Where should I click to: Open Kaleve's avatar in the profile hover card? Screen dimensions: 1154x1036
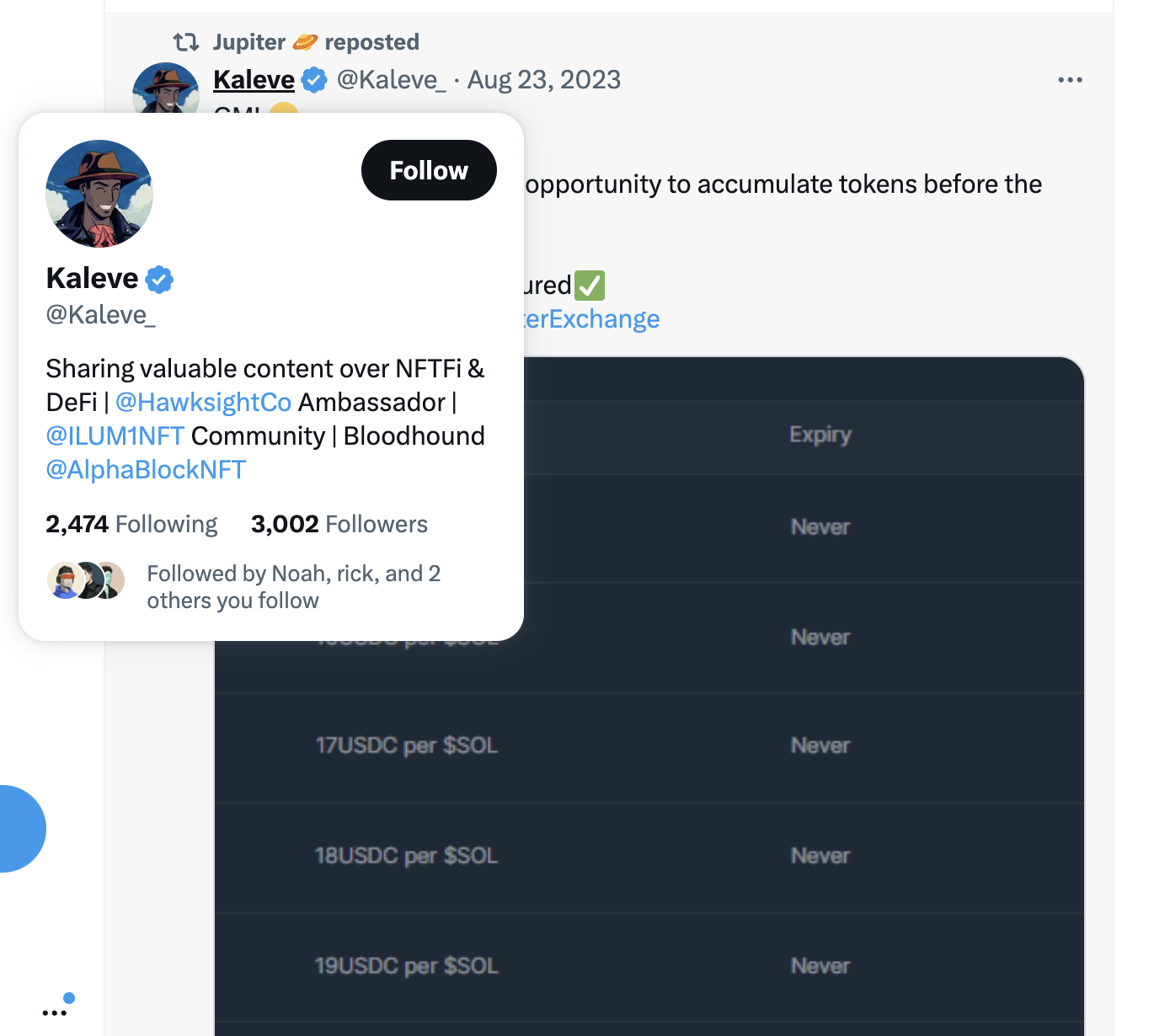[x=99, y=194]
